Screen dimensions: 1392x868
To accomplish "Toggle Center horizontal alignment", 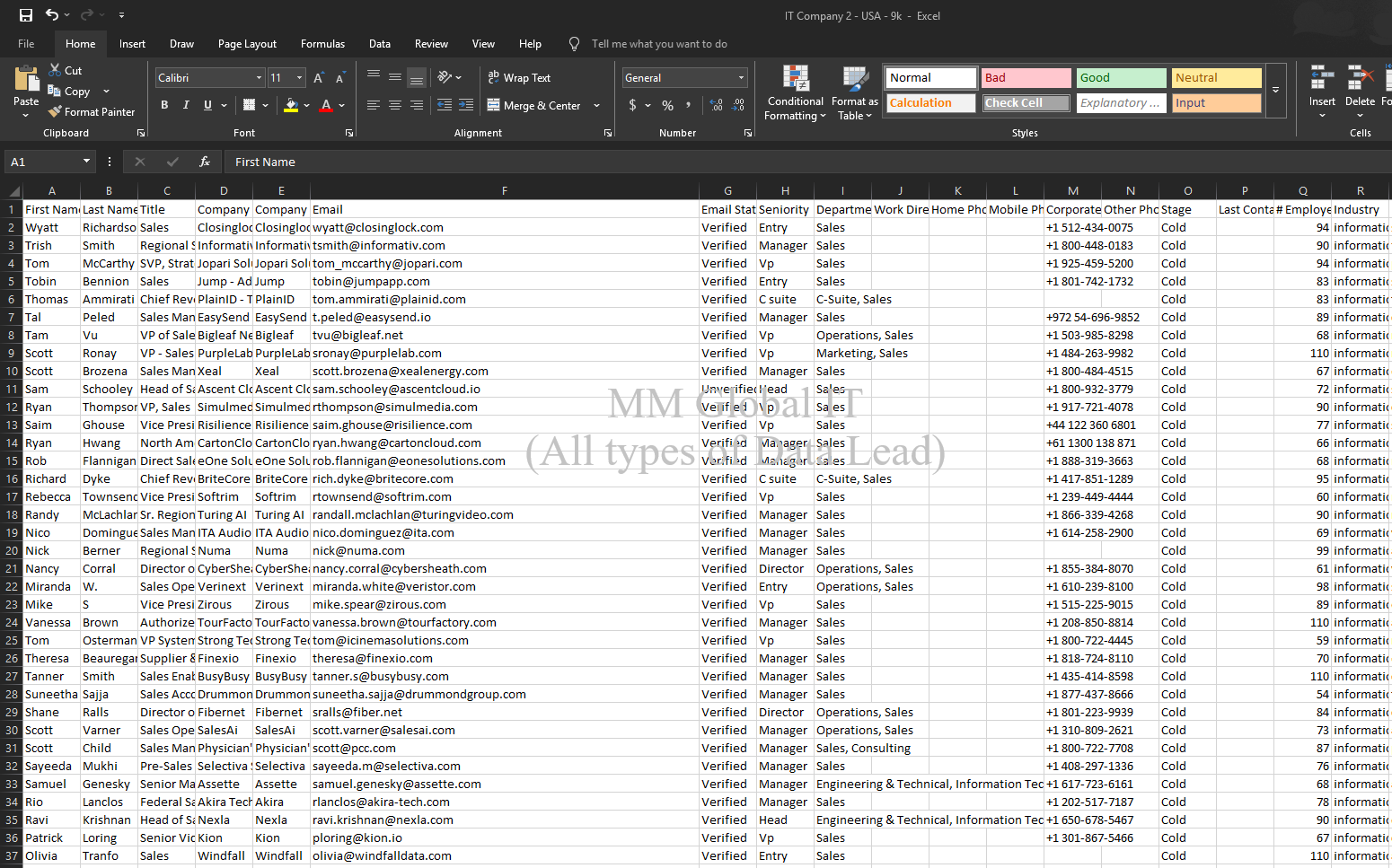I will click(395, 105).
